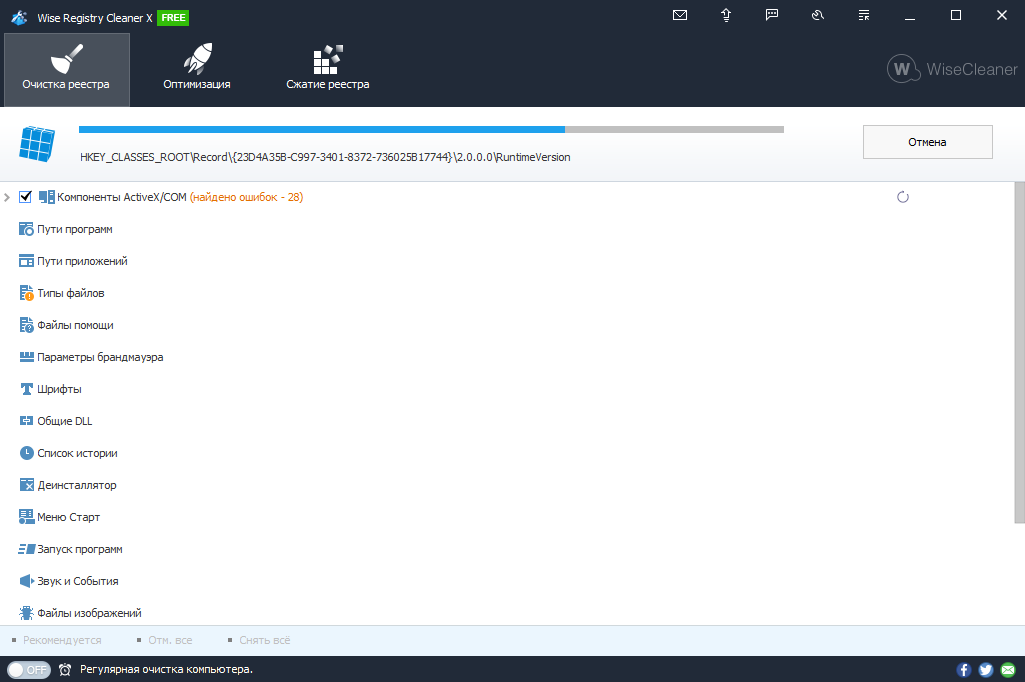The width and height of the screenshot is (1025, 682).
Task: Click the Пути программ icon
Action: click(26, 229)
